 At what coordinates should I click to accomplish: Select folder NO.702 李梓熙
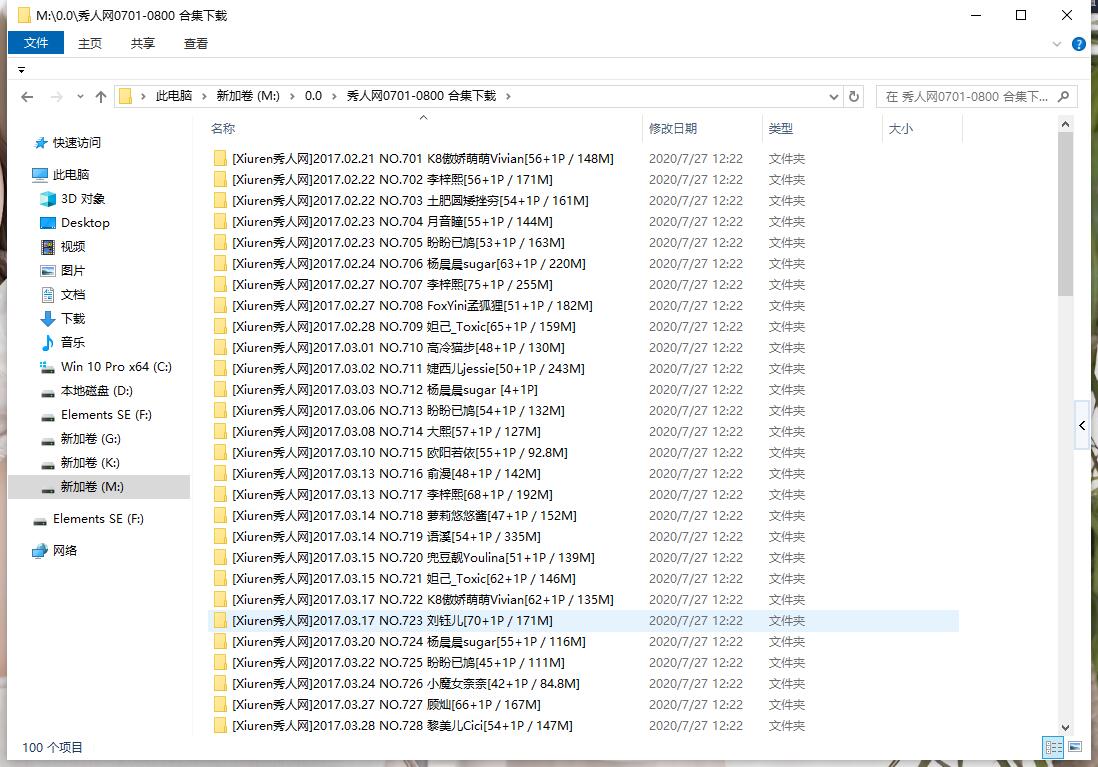(392, 180)
